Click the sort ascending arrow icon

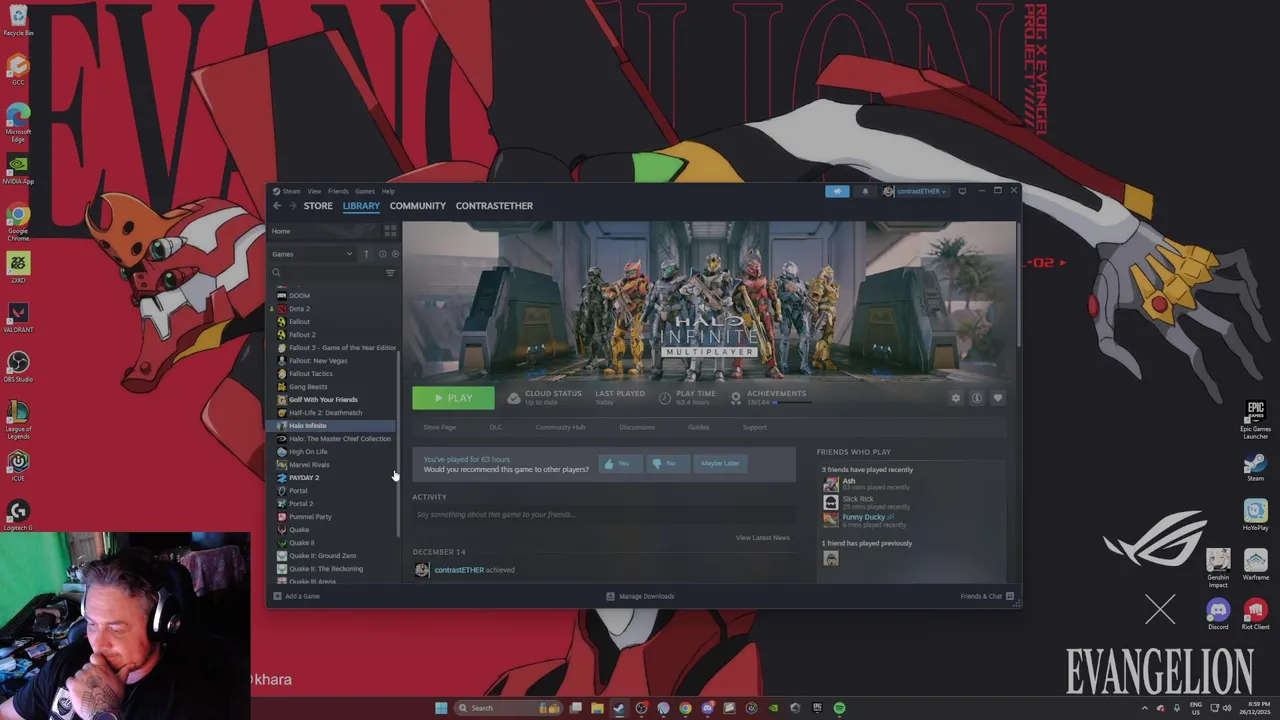[x=366, y=254]
